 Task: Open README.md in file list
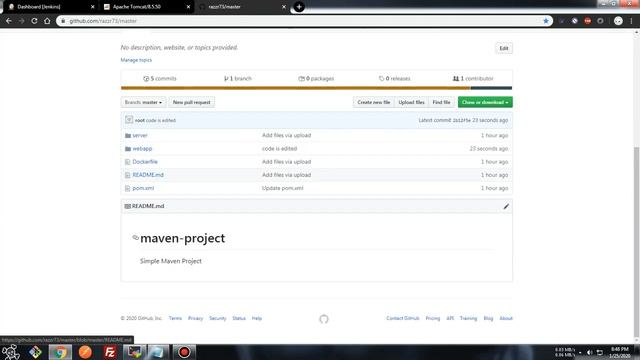pyautogui.click(x=148, y=175)
